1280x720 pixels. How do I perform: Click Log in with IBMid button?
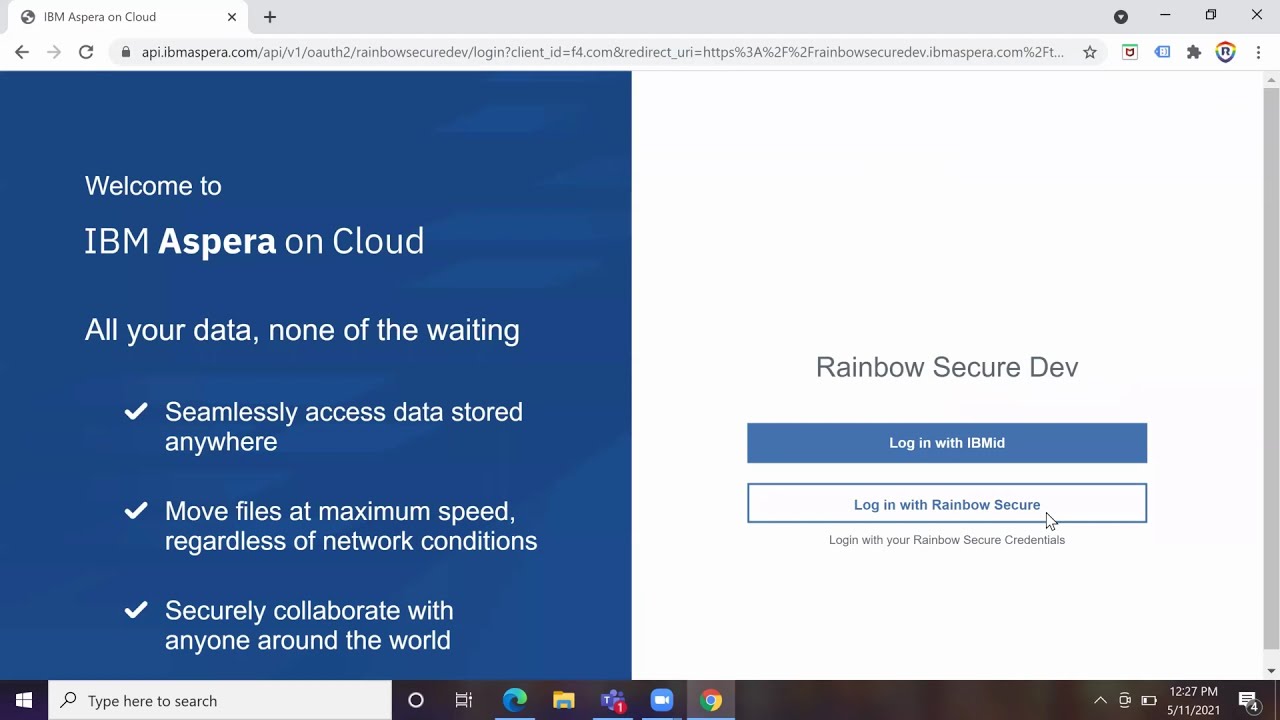point(947,443)
